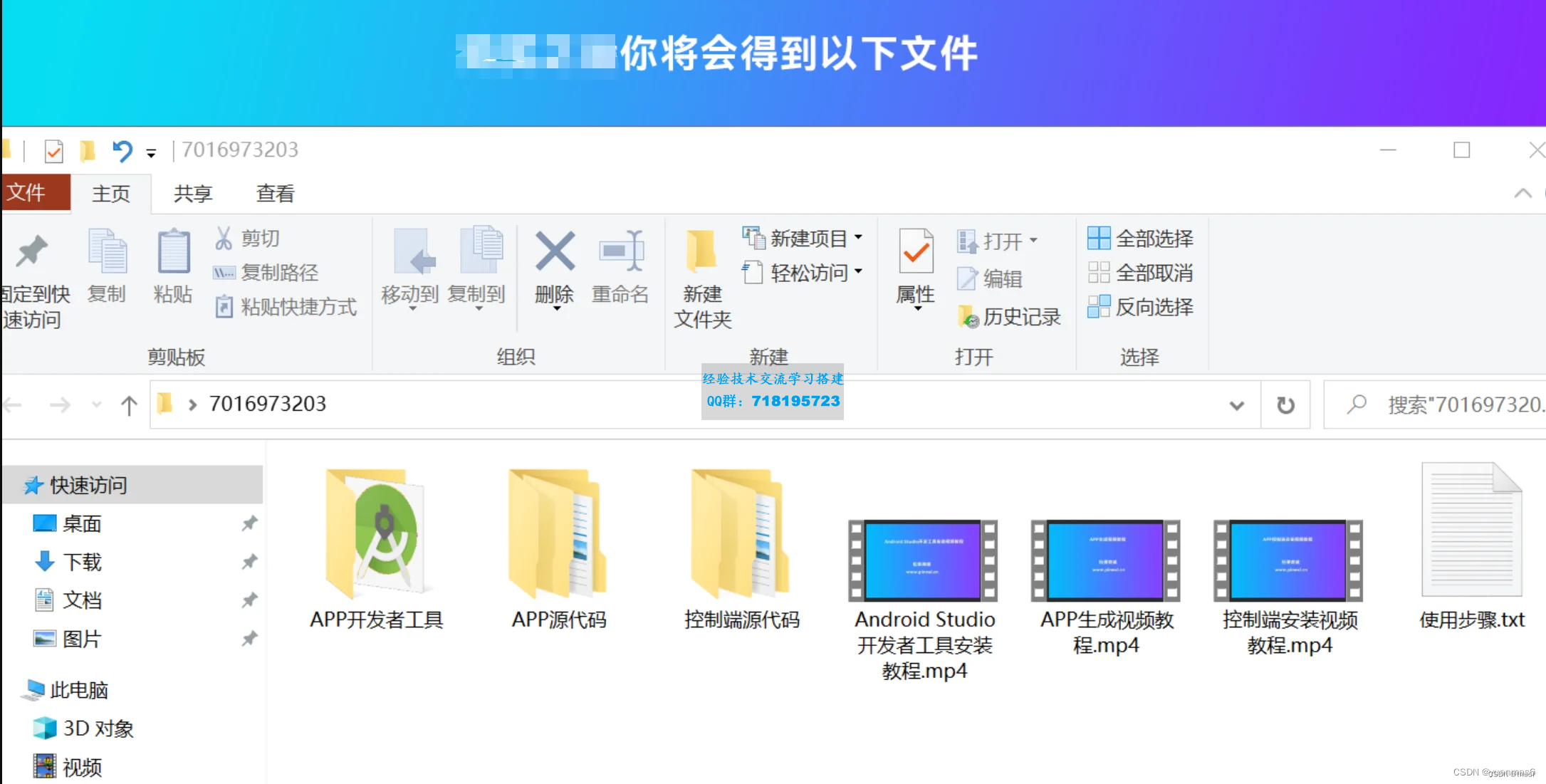
Task: Click the Forward navigation arrow
Action: 60,405
